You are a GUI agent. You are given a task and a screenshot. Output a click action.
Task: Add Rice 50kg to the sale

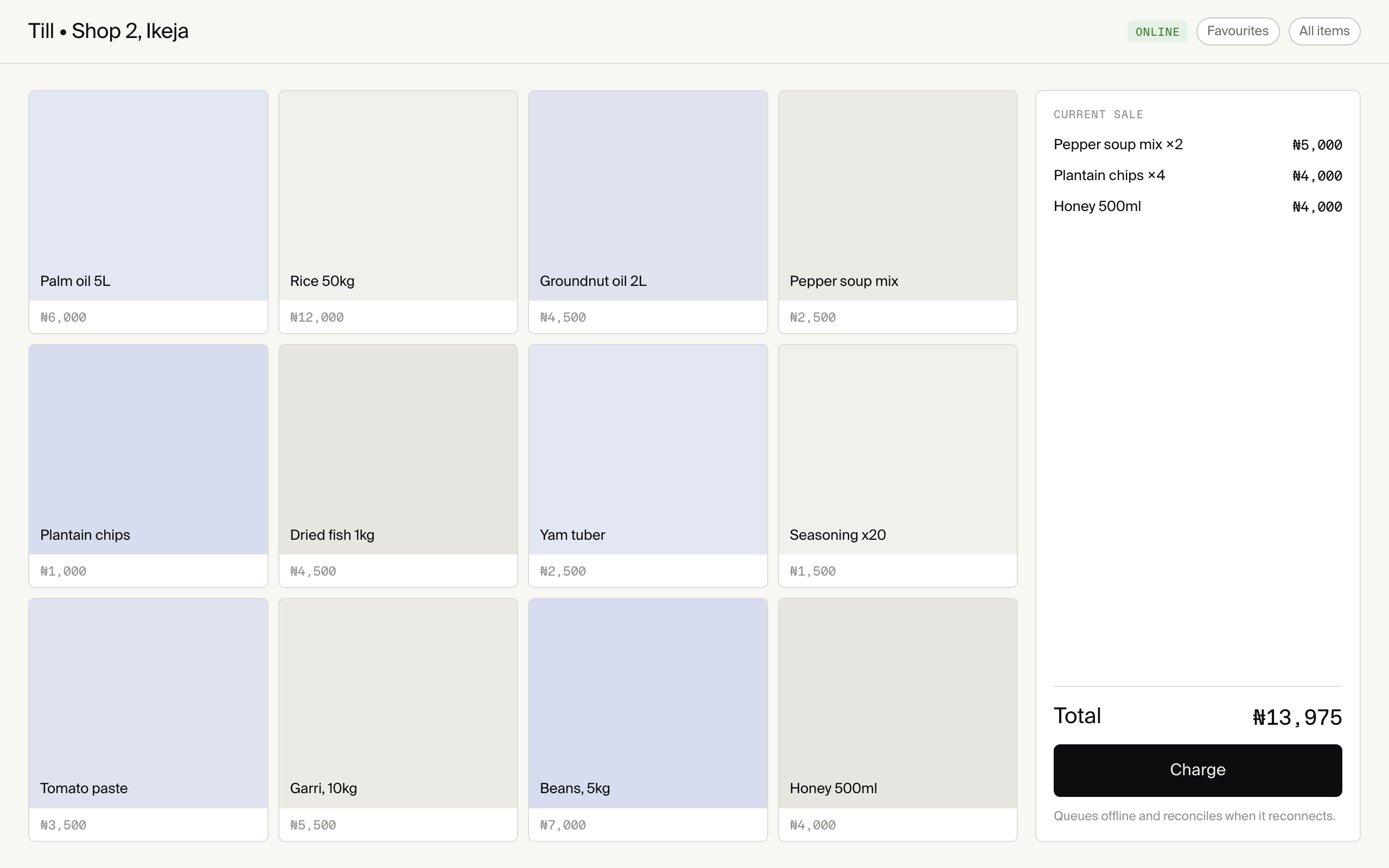[x=398, y=212]
